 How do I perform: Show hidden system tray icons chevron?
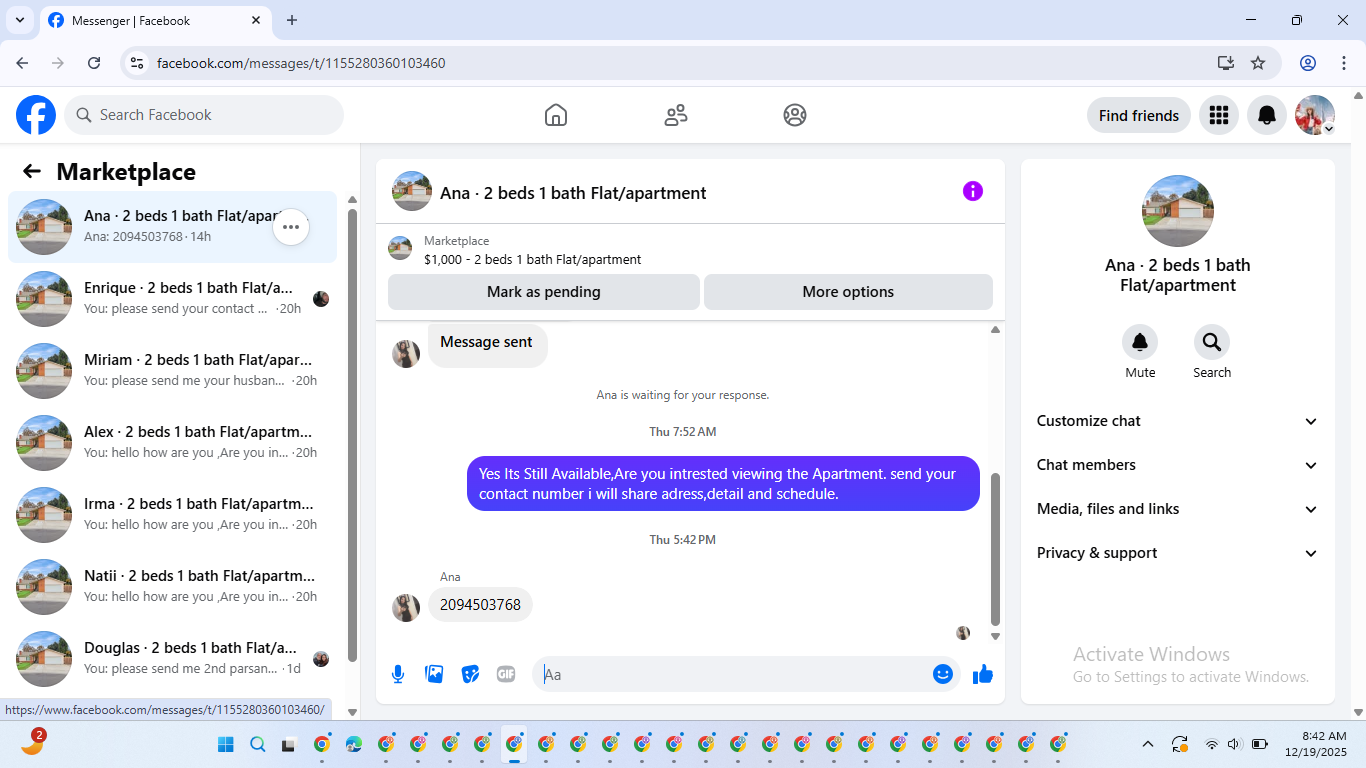[1148, 744]
